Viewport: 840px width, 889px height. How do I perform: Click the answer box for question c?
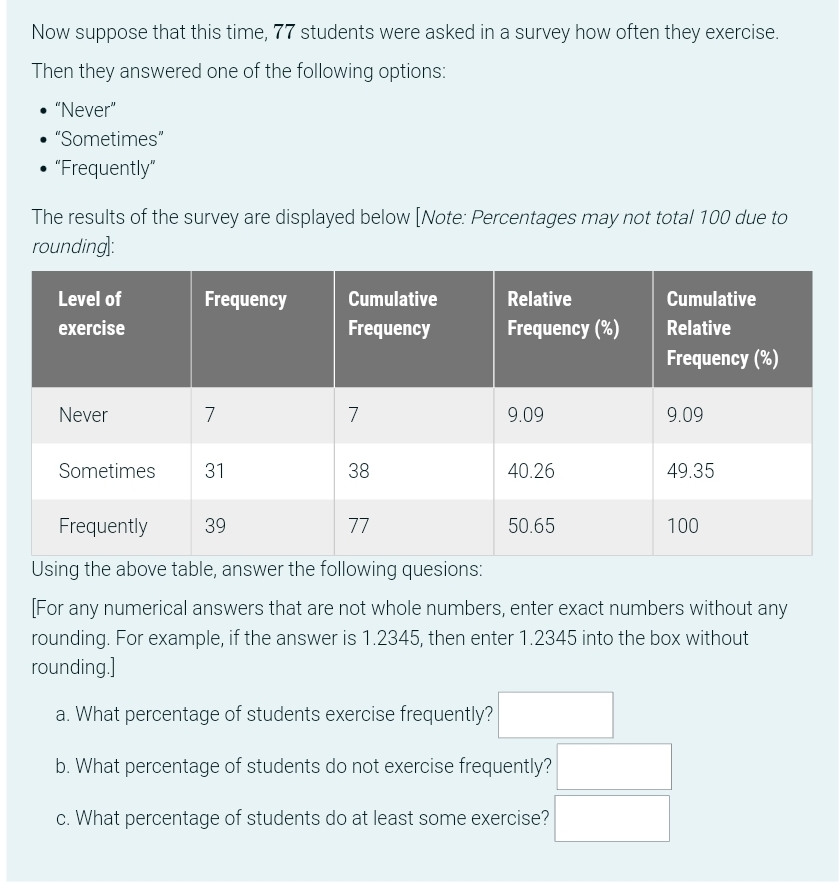click(x=611, y=818)
